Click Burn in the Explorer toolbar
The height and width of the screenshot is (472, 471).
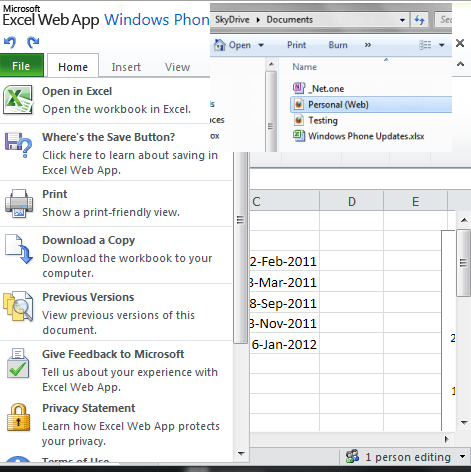pos(338,45)
